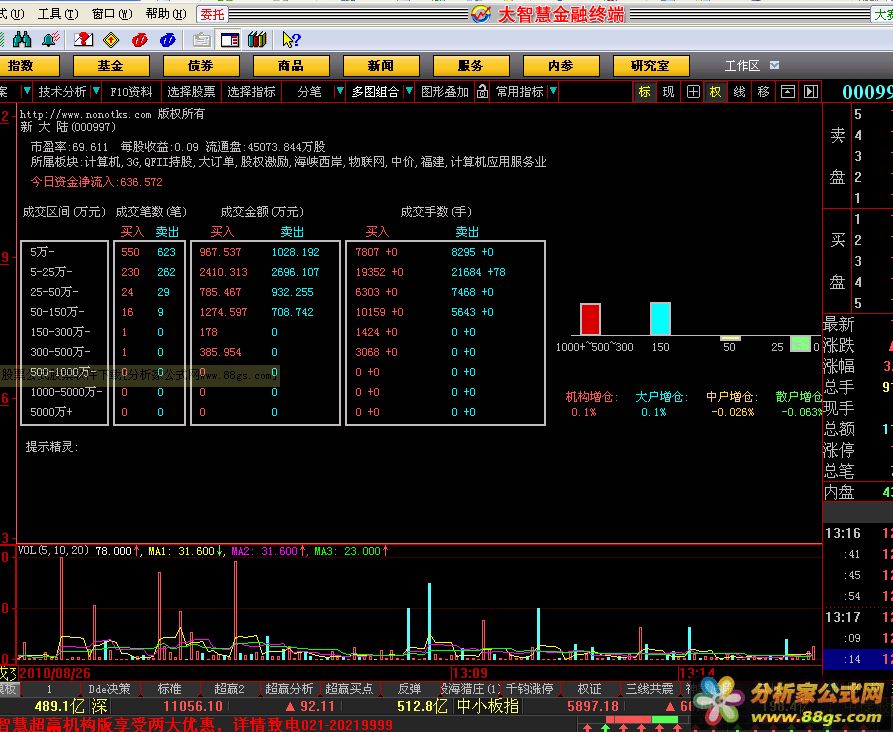Toggle the 权 adjust-rights button
The width and height of the screenshot is (893, 732).
[x=715, y=92]
